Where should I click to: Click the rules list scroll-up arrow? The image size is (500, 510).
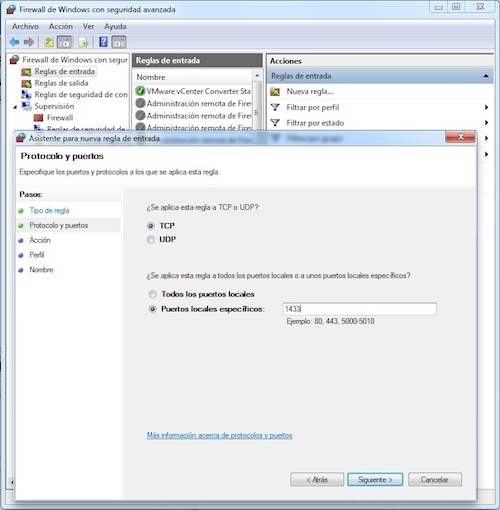(x=257, y=76)
